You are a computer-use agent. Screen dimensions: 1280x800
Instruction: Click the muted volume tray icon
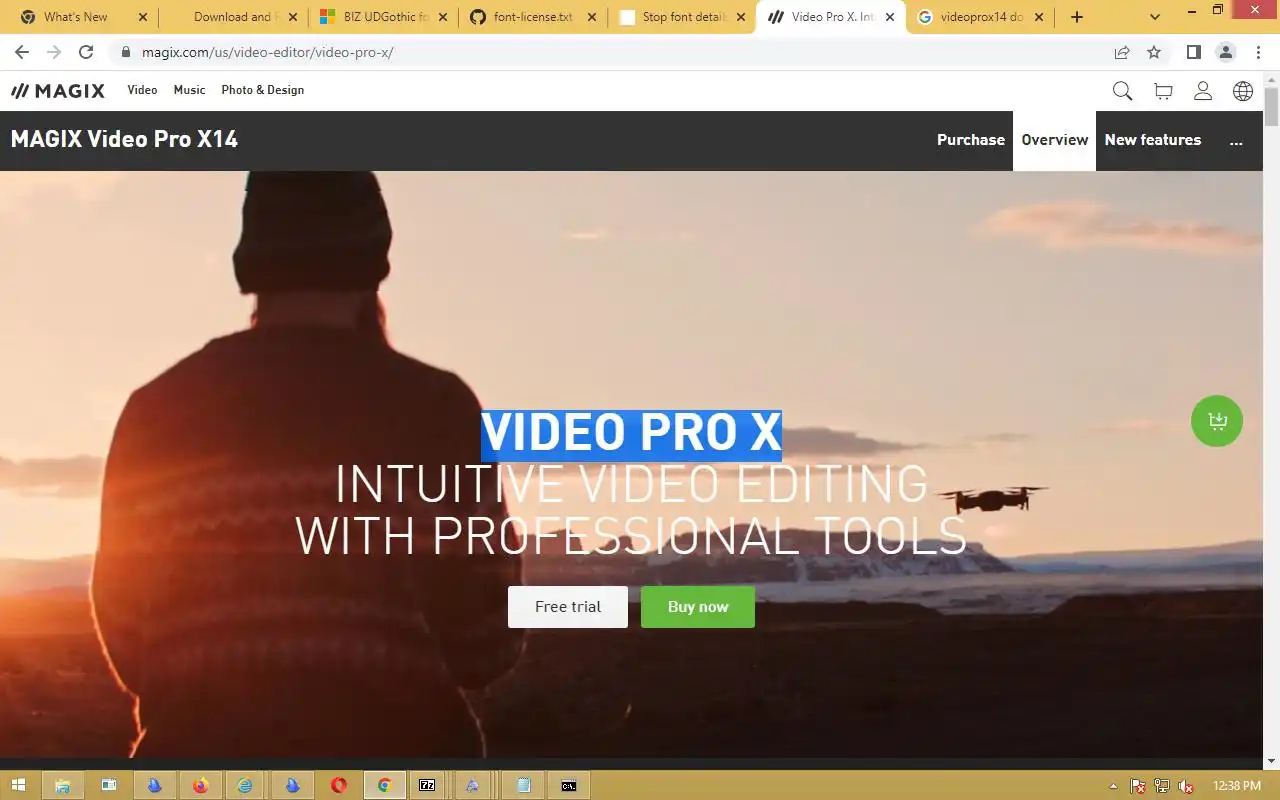[1185, 786]
